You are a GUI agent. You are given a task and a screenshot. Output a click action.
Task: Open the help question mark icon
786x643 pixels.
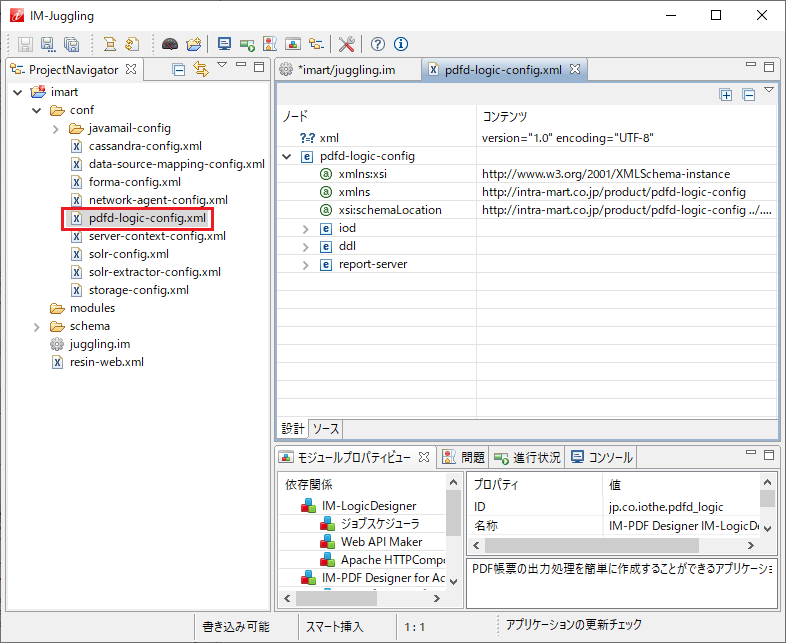point(378,44)
